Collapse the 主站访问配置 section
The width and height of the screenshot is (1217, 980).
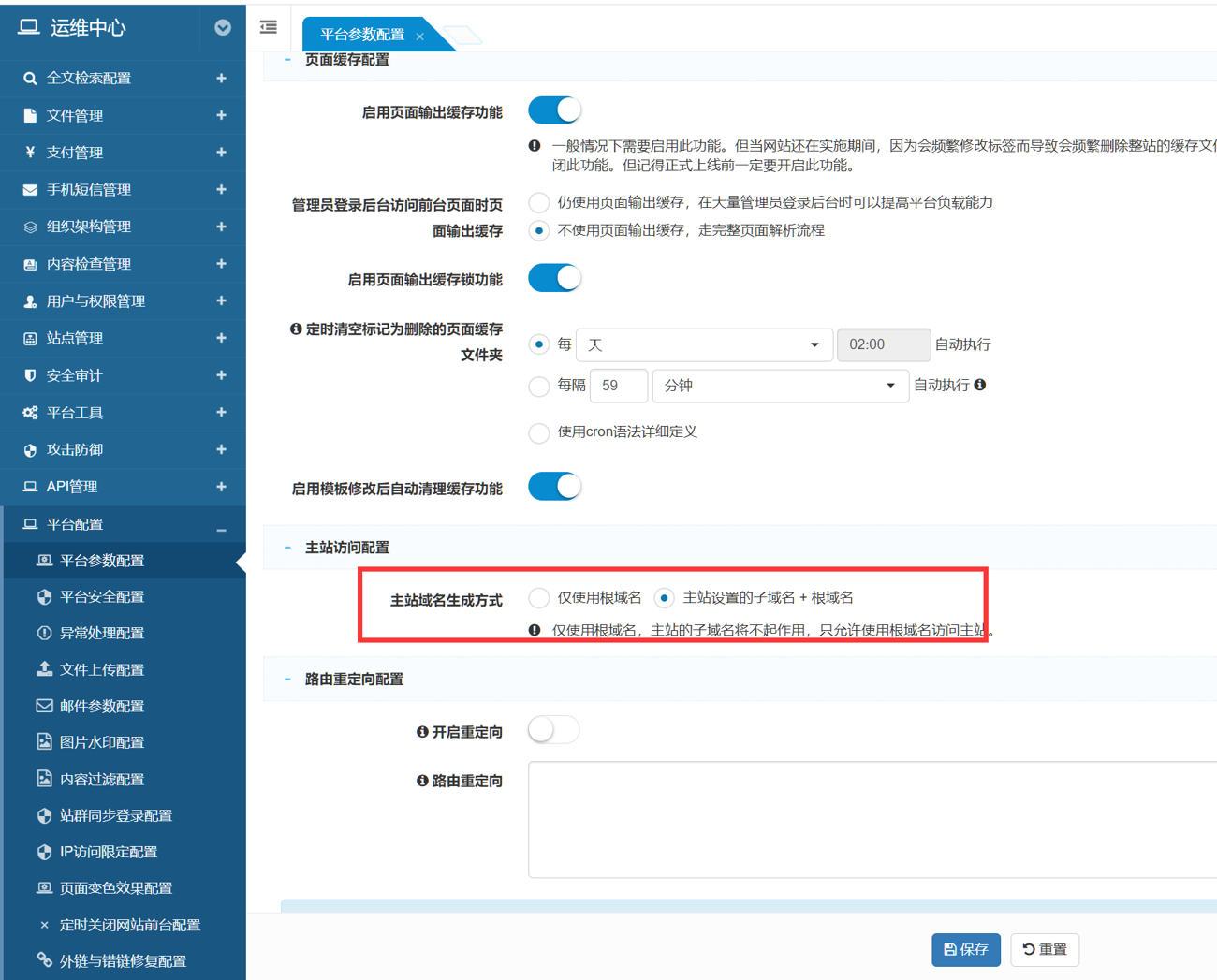coord(287,548)
